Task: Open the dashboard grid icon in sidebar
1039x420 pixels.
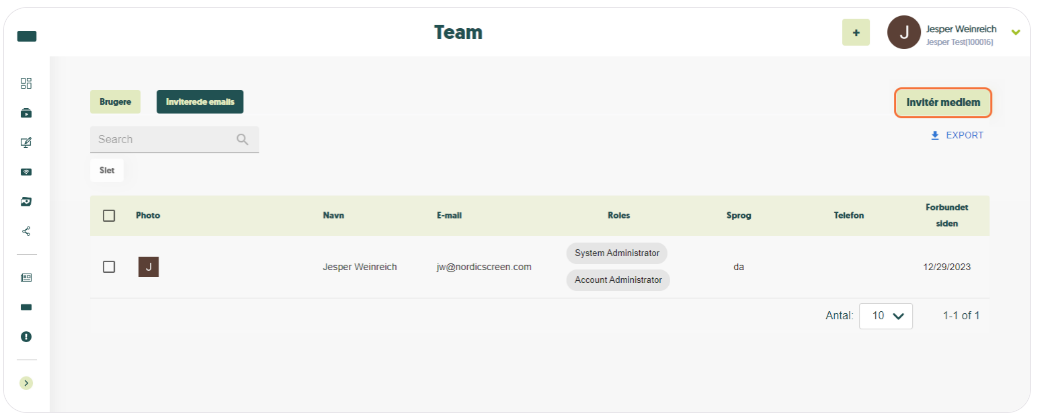Action: click(x=27, y=83)
